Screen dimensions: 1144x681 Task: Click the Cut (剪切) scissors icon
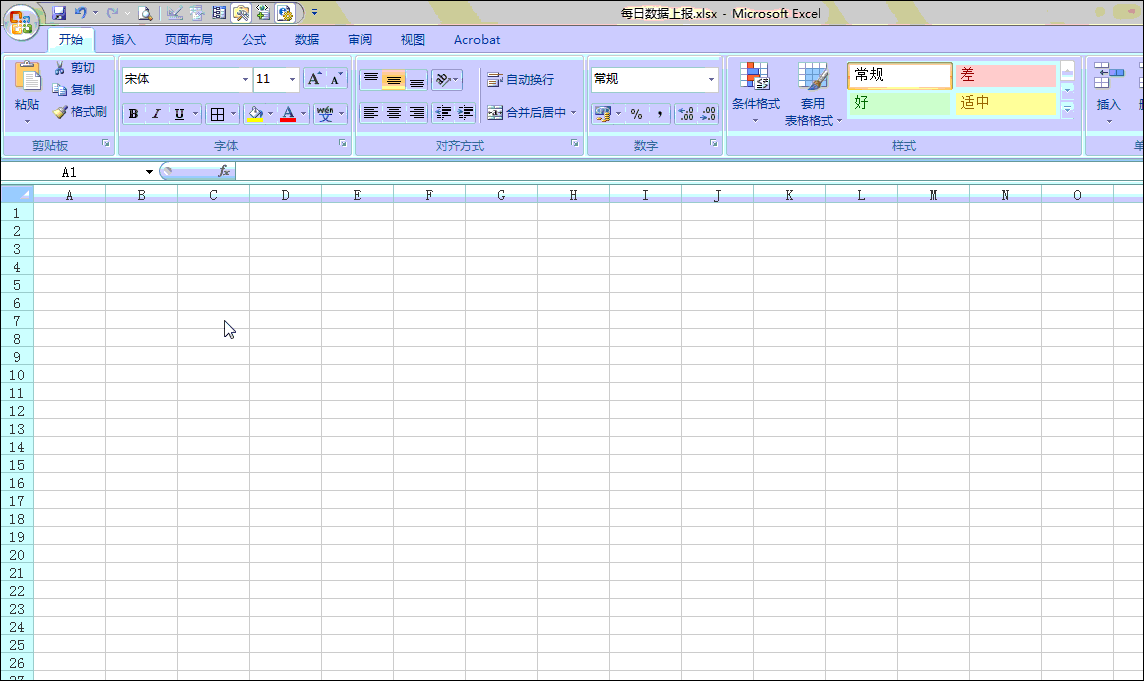tap(60, 68)
